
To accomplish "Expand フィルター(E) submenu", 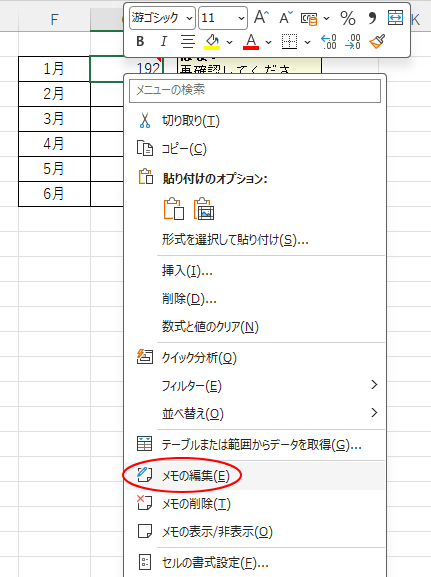I will 255,386.
